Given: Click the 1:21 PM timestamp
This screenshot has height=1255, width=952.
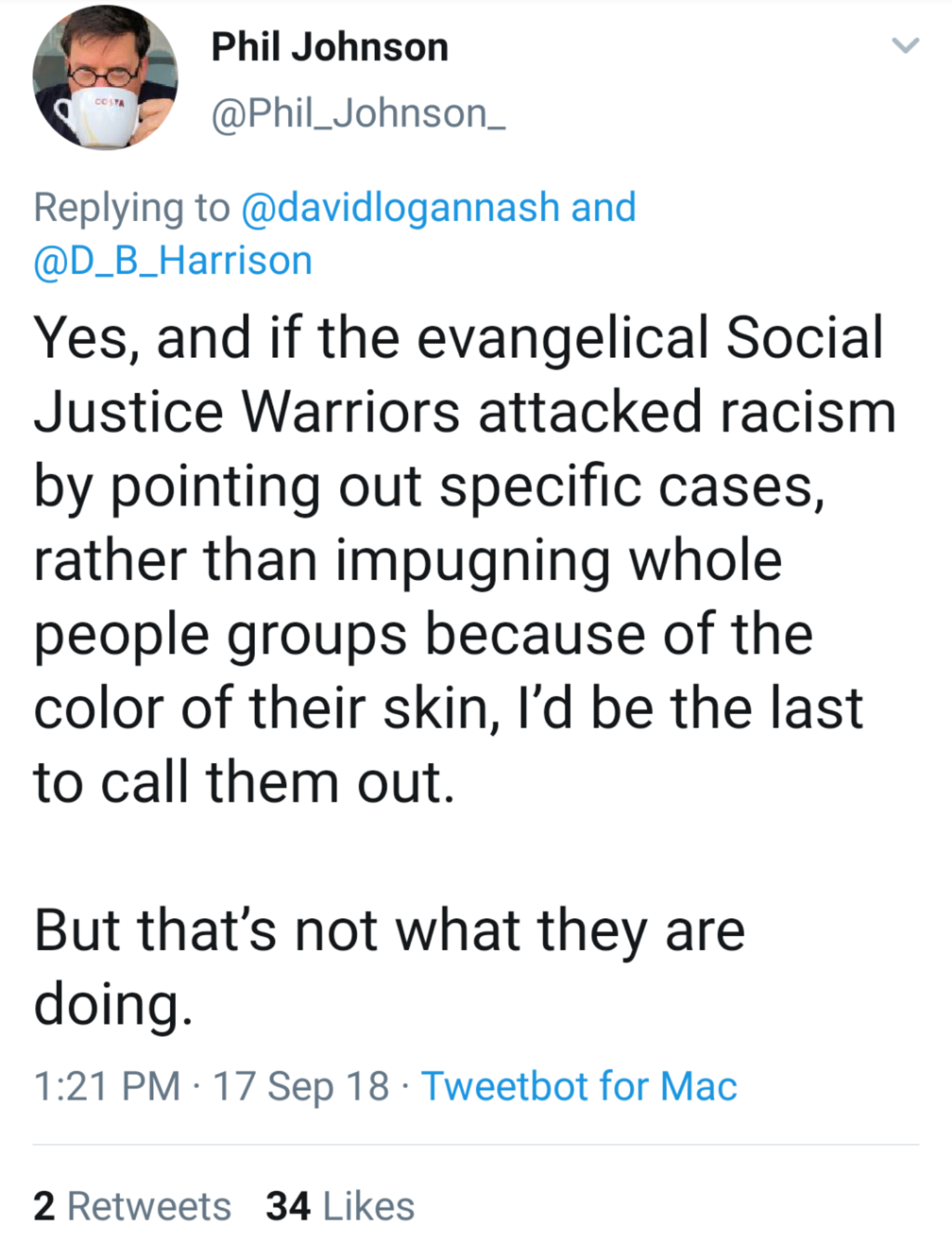Looking at the screenshot, I should pyautogui.click(x=107, y=1086).
